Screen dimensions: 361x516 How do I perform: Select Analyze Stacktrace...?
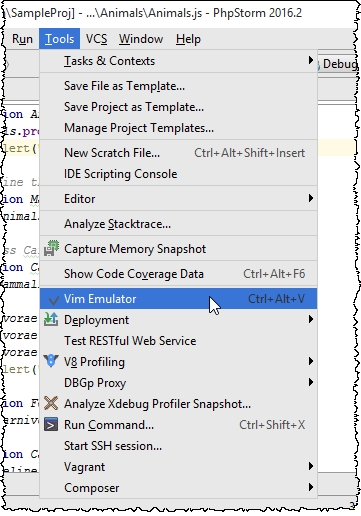(x=178, y=224)
